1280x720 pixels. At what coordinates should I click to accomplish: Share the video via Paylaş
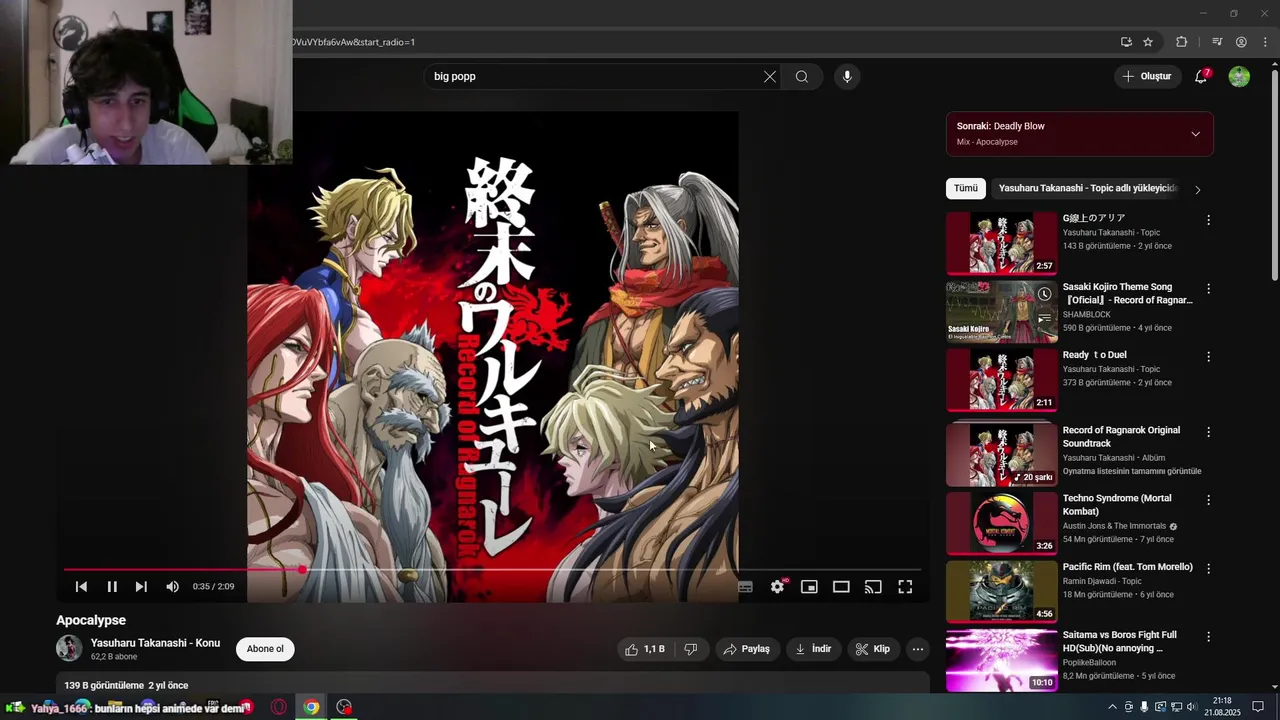click(x=746, y=649)
